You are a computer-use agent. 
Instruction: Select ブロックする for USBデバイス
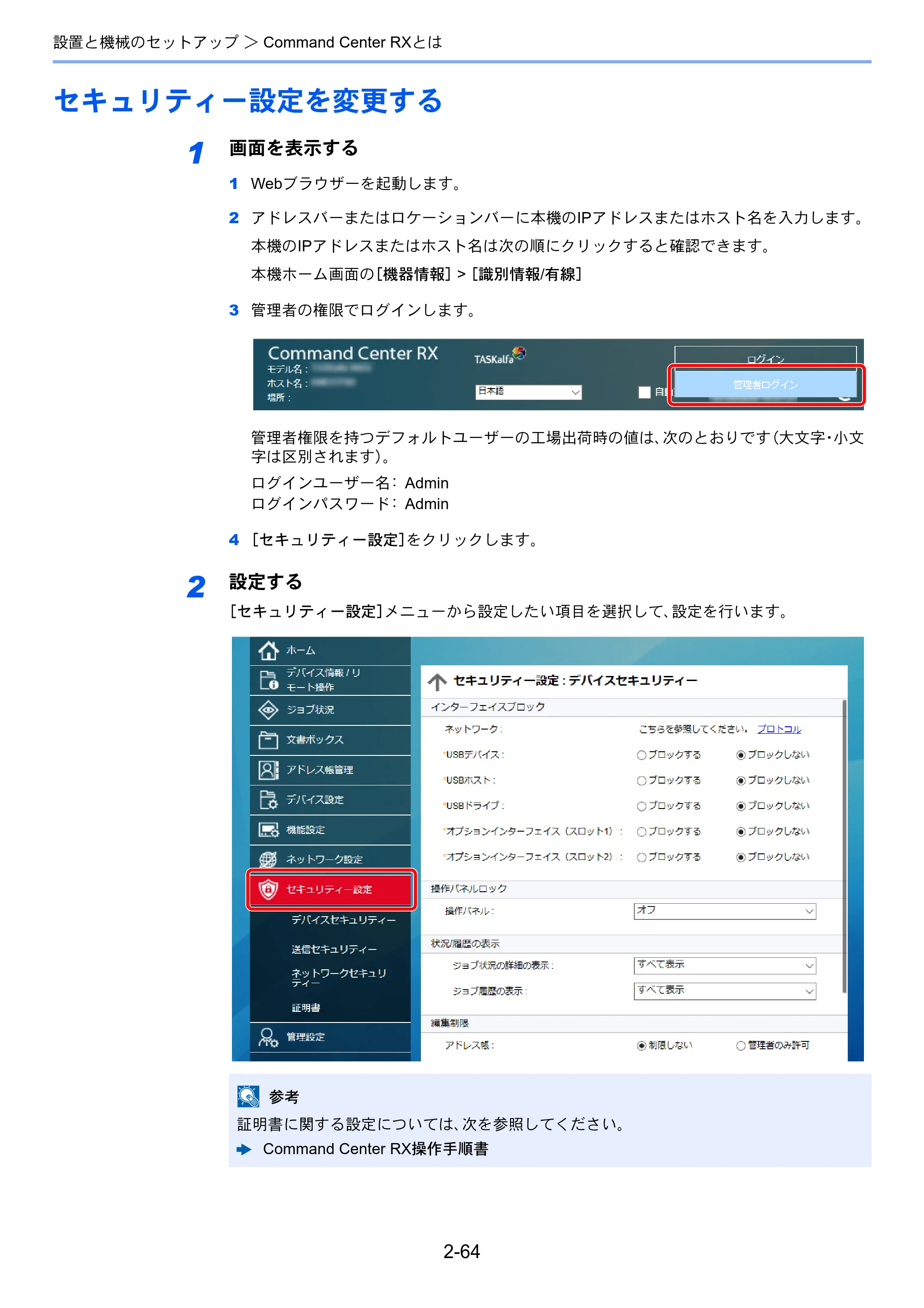pyautogui.click(x=641, y=755)
